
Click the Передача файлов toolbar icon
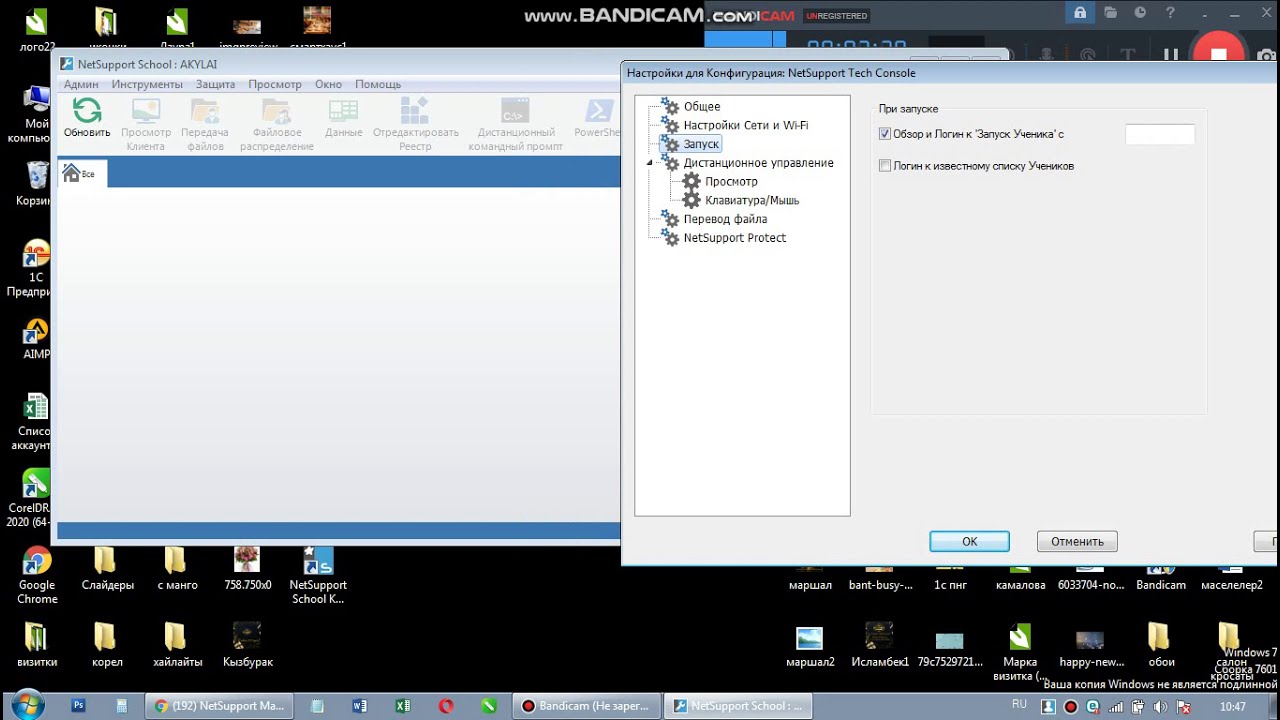click(205, 111)
